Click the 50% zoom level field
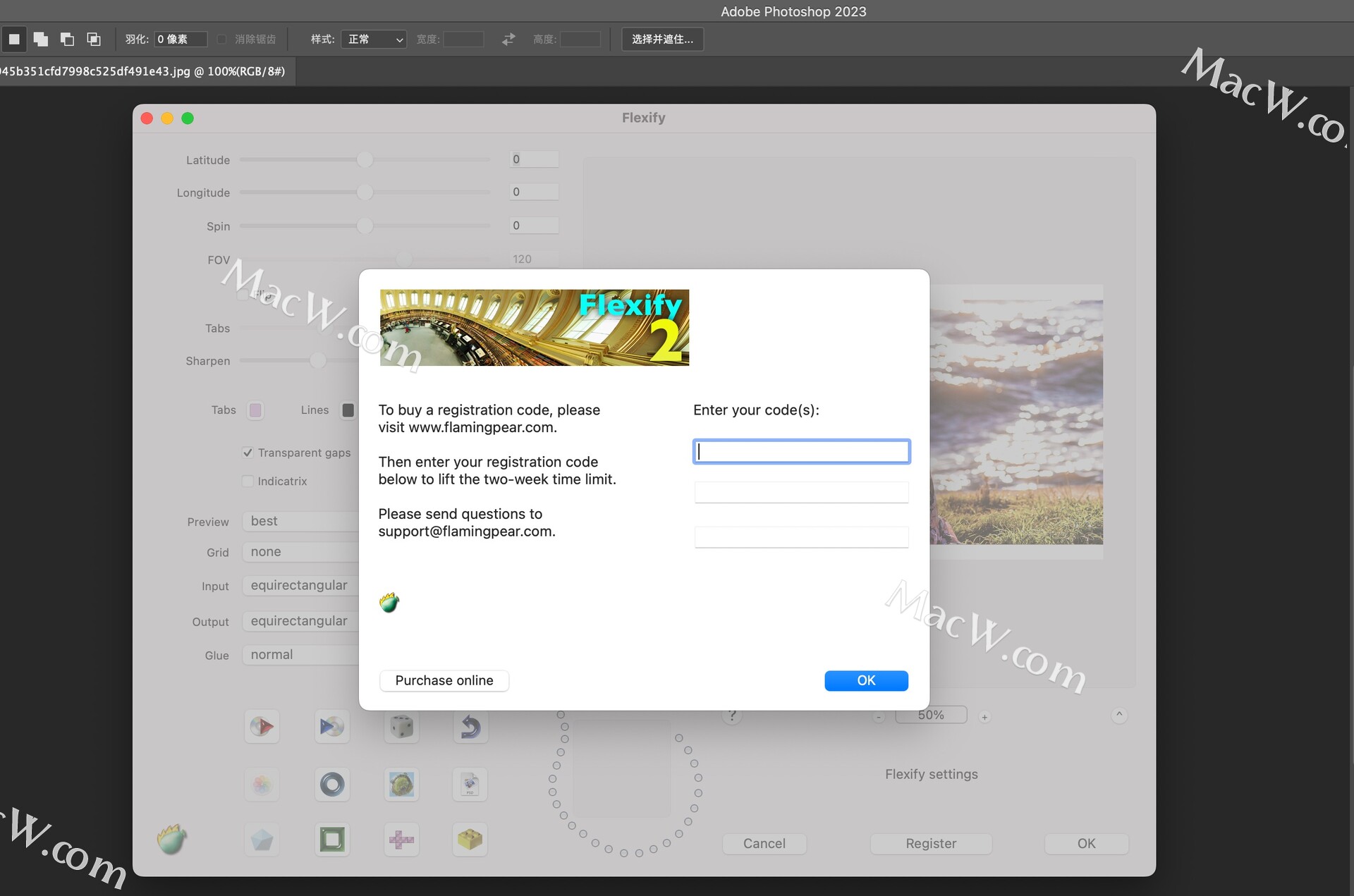1354x896 pixels. tap(931, 715)
